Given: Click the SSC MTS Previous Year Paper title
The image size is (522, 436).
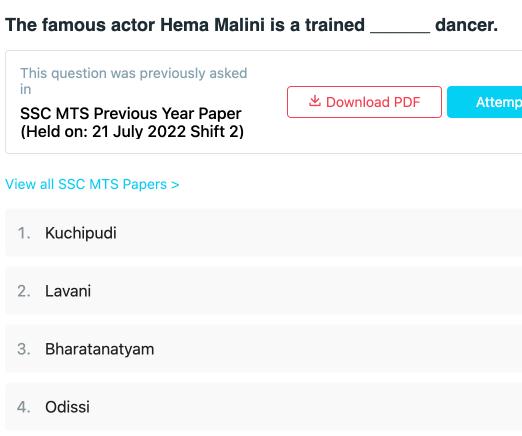Looking at the screenshot, I should (x=131, y=114).
